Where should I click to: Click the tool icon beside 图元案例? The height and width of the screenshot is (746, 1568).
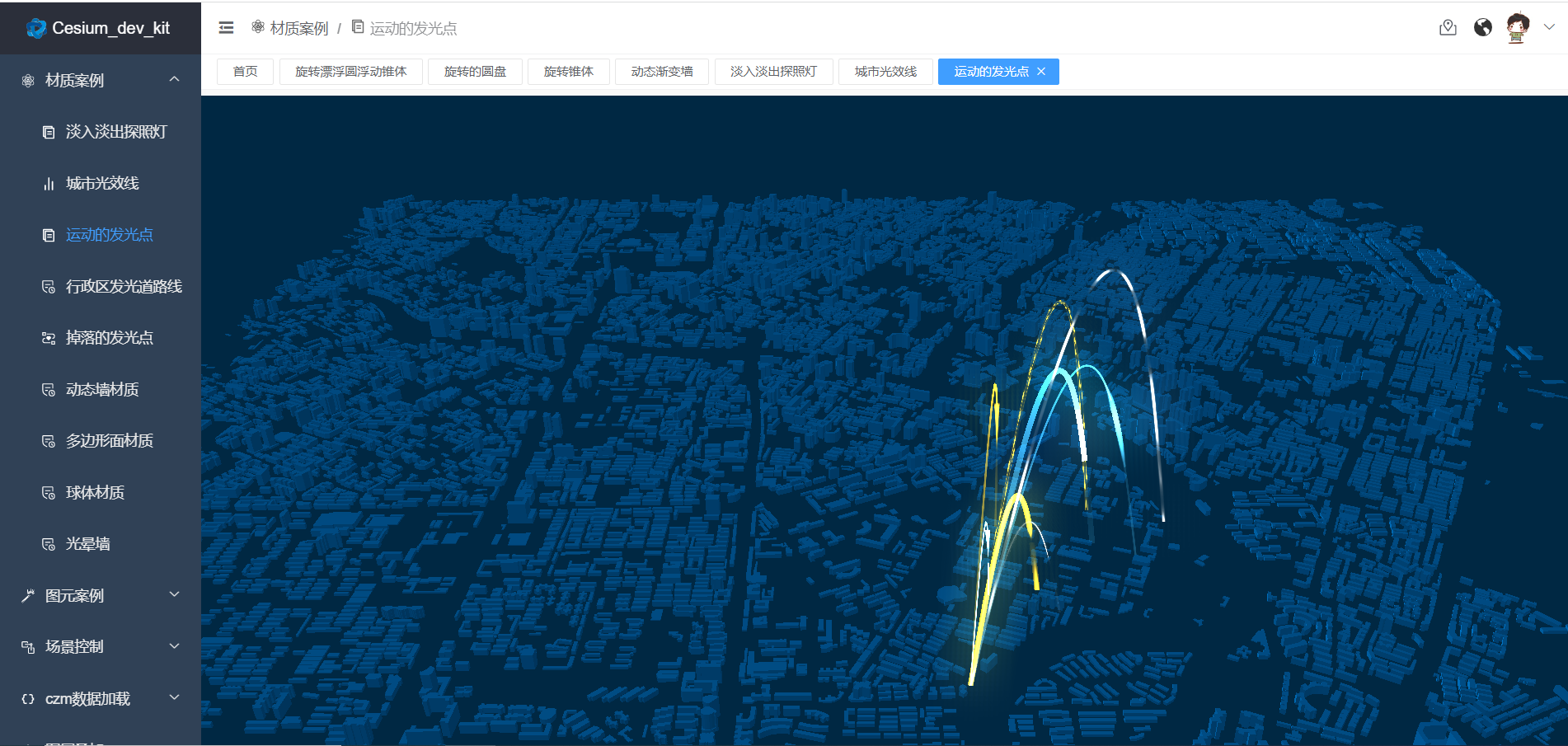point(28,596)
